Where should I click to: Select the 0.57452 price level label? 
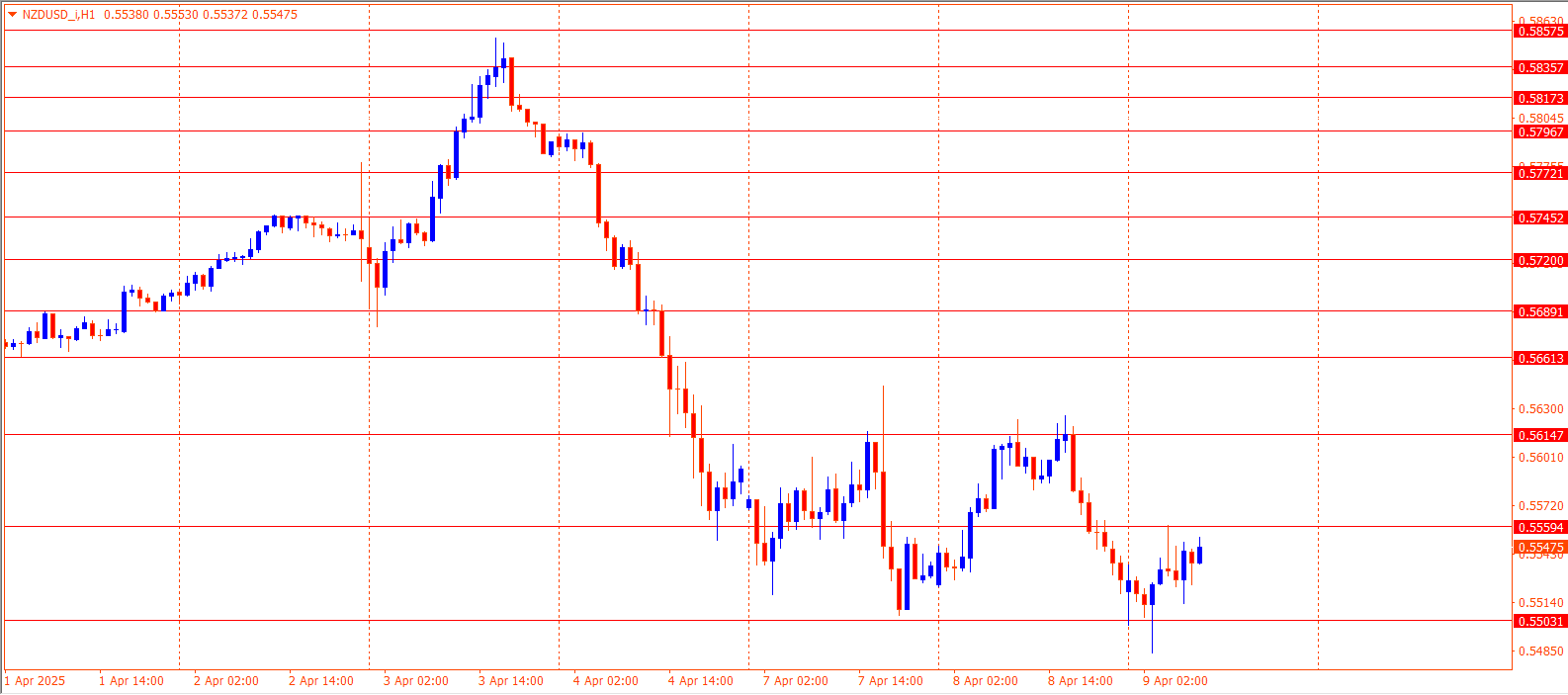click(1540, 218)
